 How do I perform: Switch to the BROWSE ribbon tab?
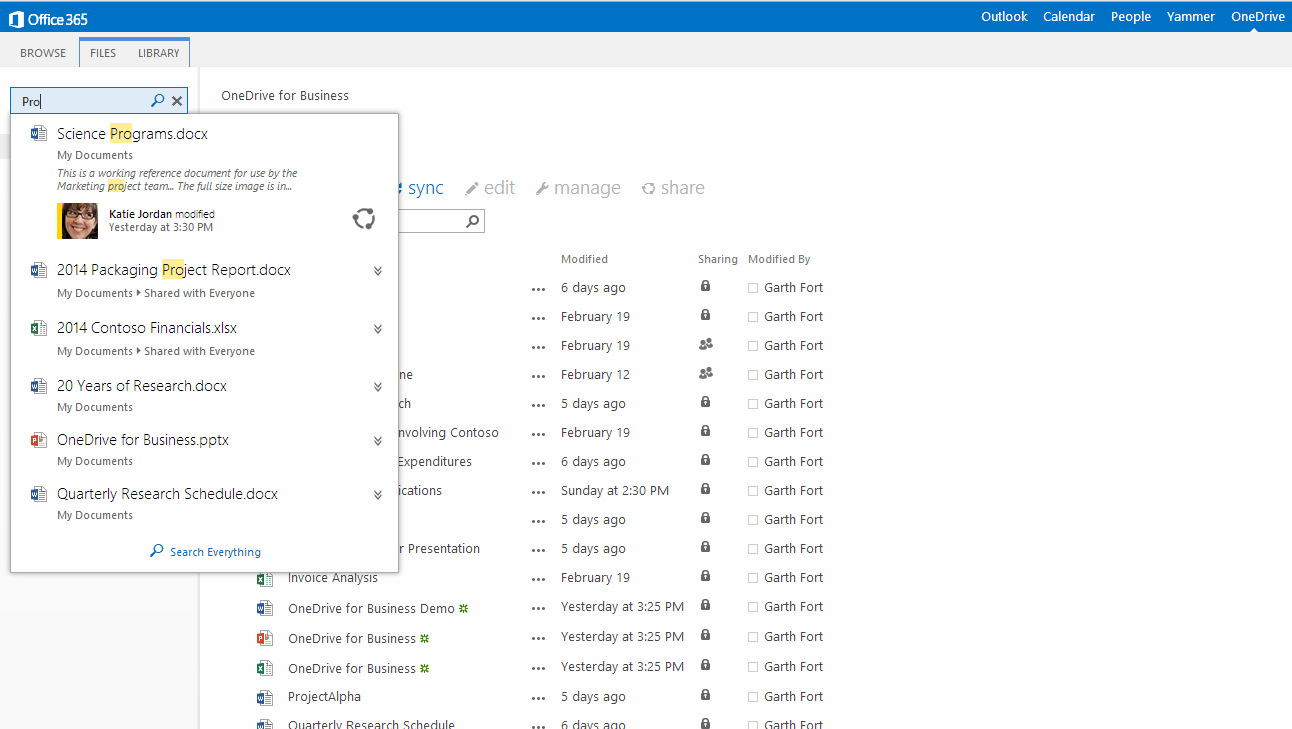coord(43,53)
